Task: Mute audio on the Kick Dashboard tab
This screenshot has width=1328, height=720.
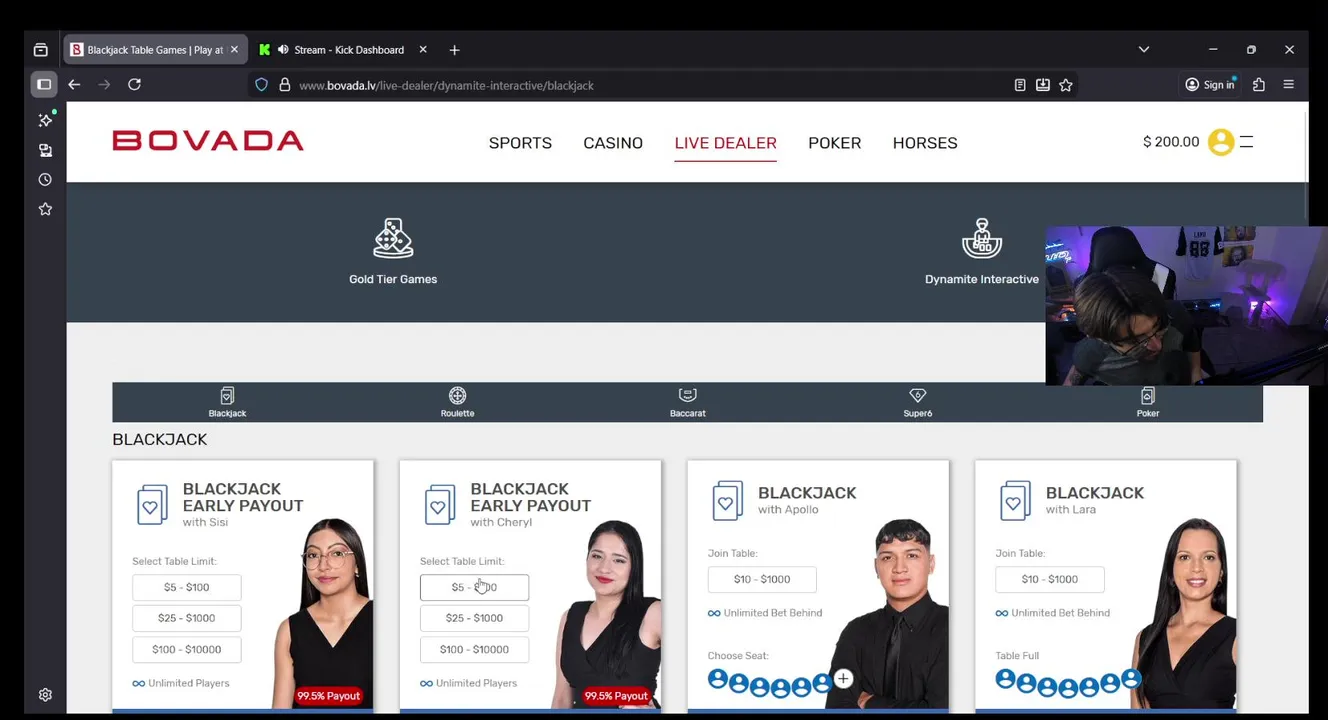Action: tap(283, 50)
